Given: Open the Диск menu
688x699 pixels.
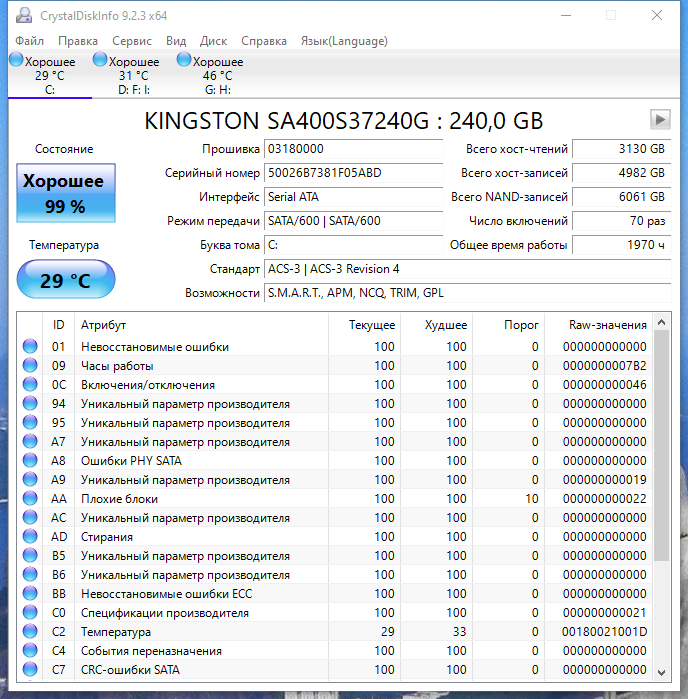Looking at the screenshot, I should pyautogui.click(x=213, y=41).
